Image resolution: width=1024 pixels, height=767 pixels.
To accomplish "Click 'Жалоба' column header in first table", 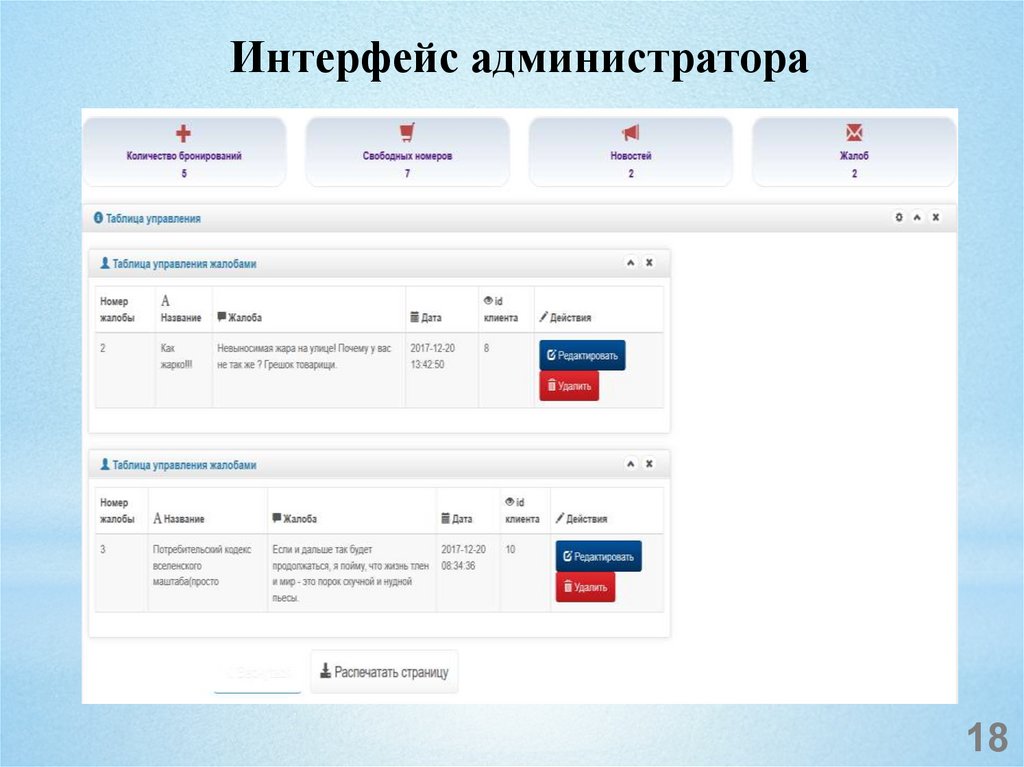I will coord(239,318).
